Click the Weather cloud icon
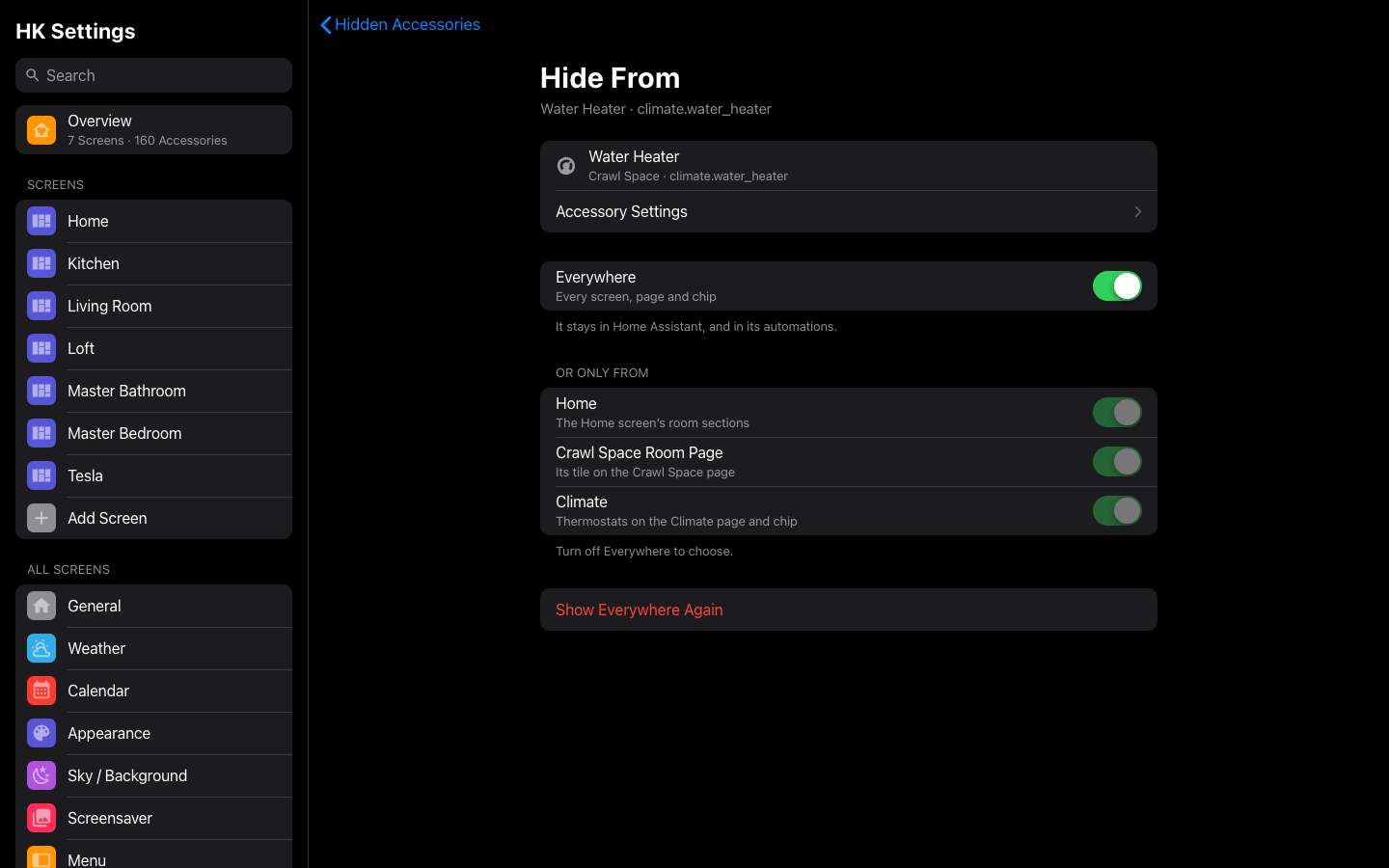 tap(41, 648)
